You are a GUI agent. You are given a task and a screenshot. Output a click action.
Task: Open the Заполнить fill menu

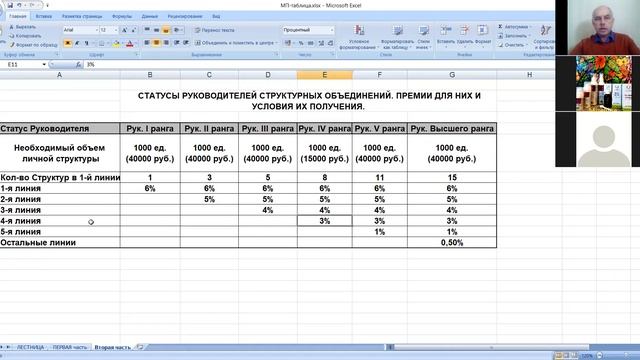[514, 36]
